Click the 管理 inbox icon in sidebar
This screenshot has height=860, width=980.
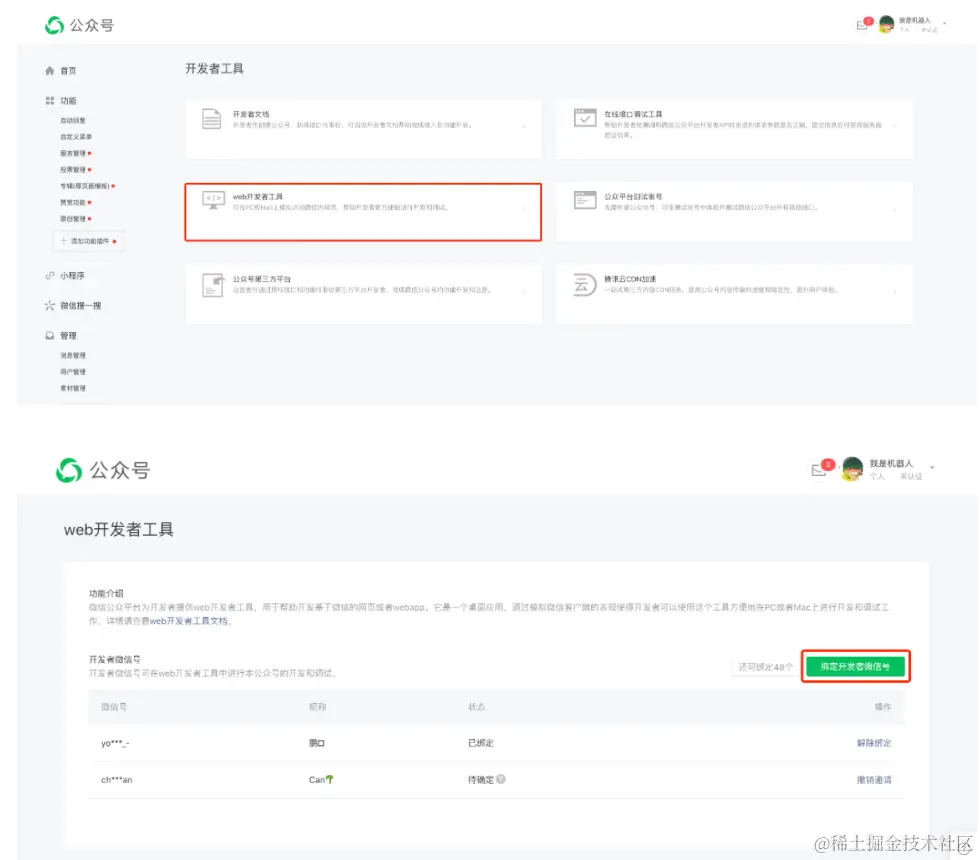(x=49, y=336)
